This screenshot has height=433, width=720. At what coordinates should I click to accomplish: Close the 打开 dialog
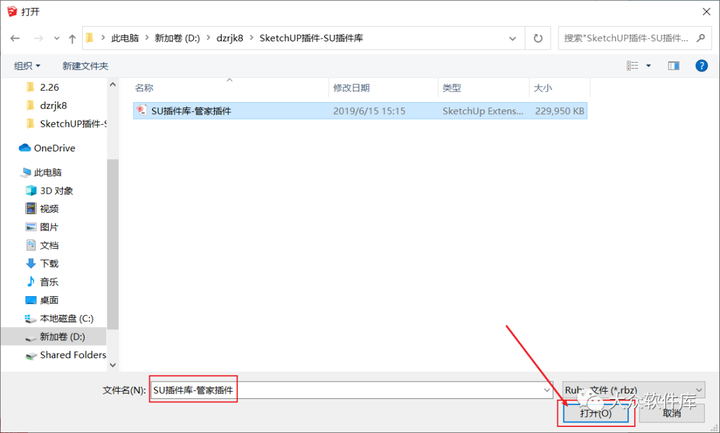(706, 12)
